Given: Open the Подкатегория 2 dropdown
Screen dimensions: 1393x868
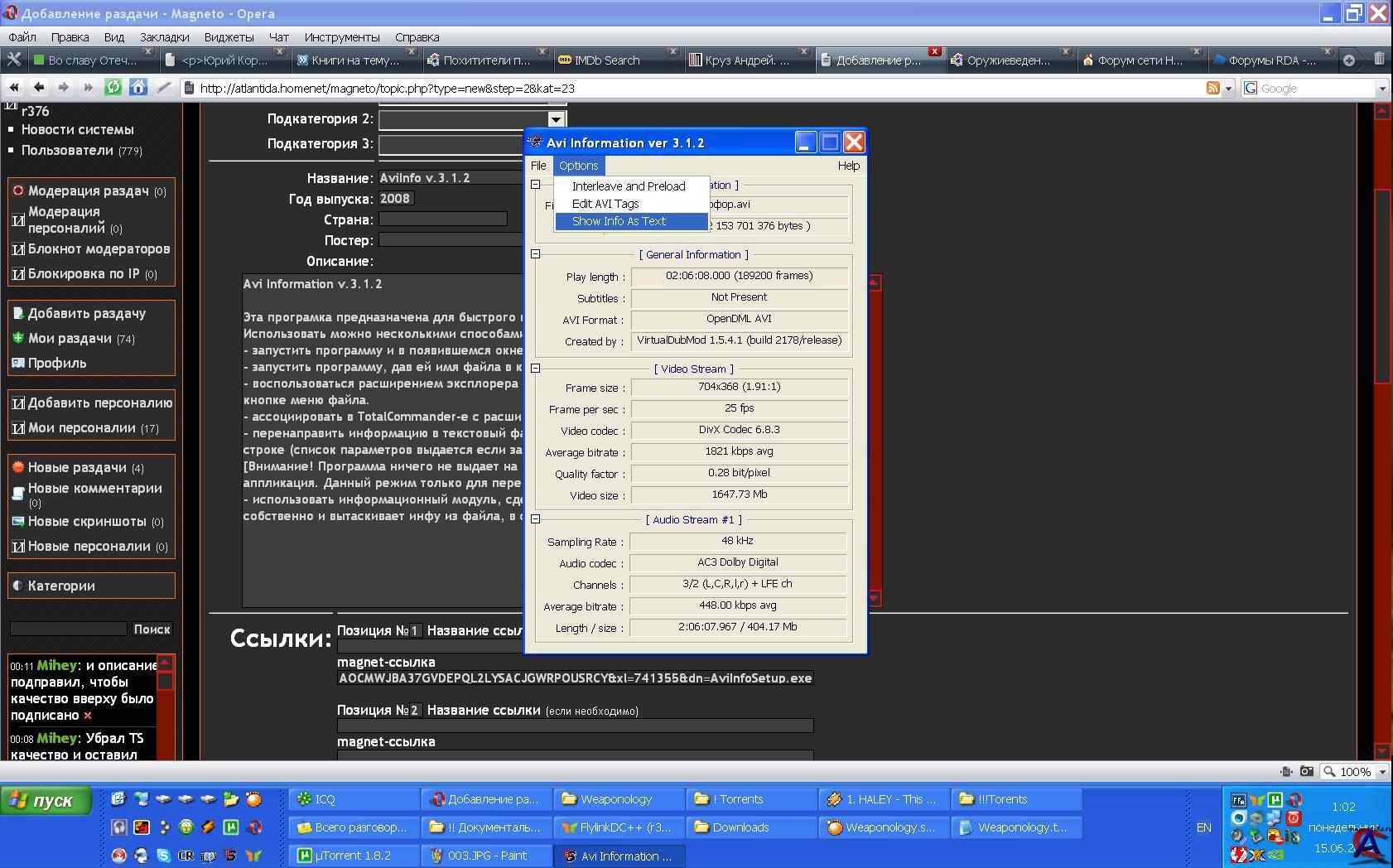Looking at the screenshot, I should (556, 119).
